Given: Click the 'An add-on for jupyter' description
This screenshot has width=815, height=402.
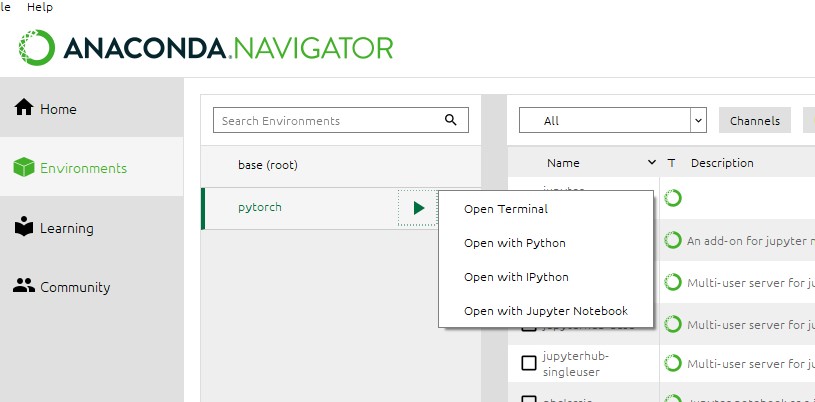Looking at the screenshot, I should click(751, 241).
